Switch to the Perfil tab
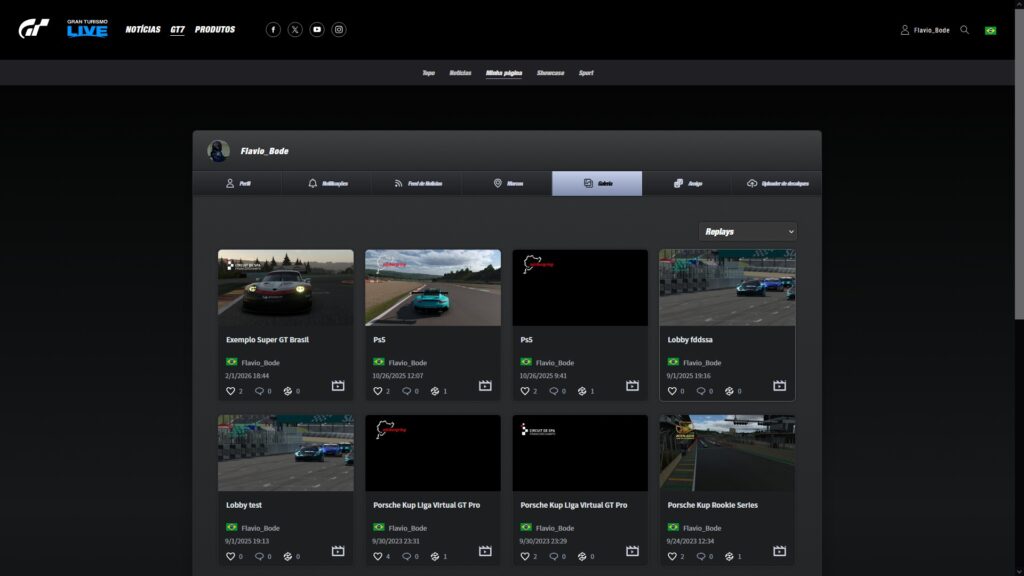This screenshot has width=1024, height=576. click(x=238, y=184)
